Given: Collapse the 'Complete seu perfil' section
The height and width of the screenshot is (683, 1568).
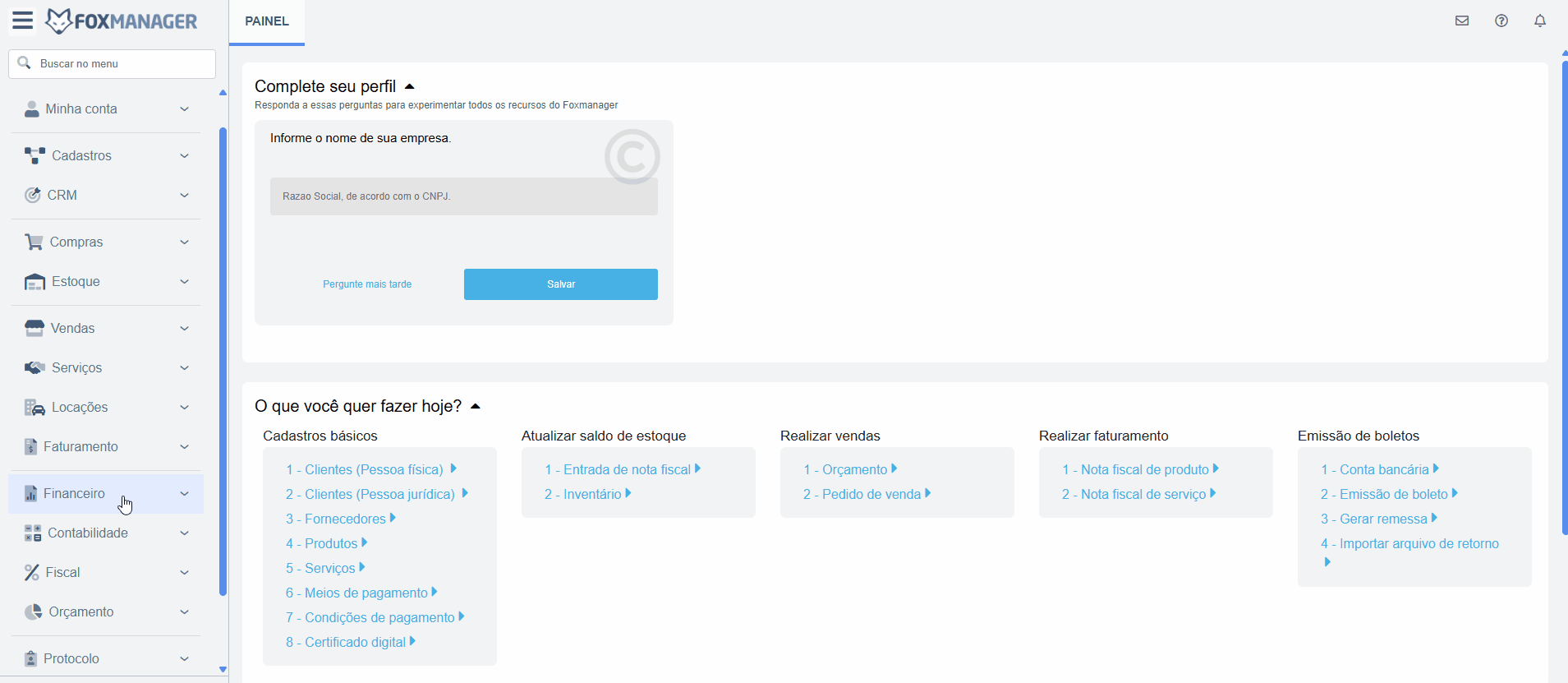Looking at the screenshot, I should 410,86.
